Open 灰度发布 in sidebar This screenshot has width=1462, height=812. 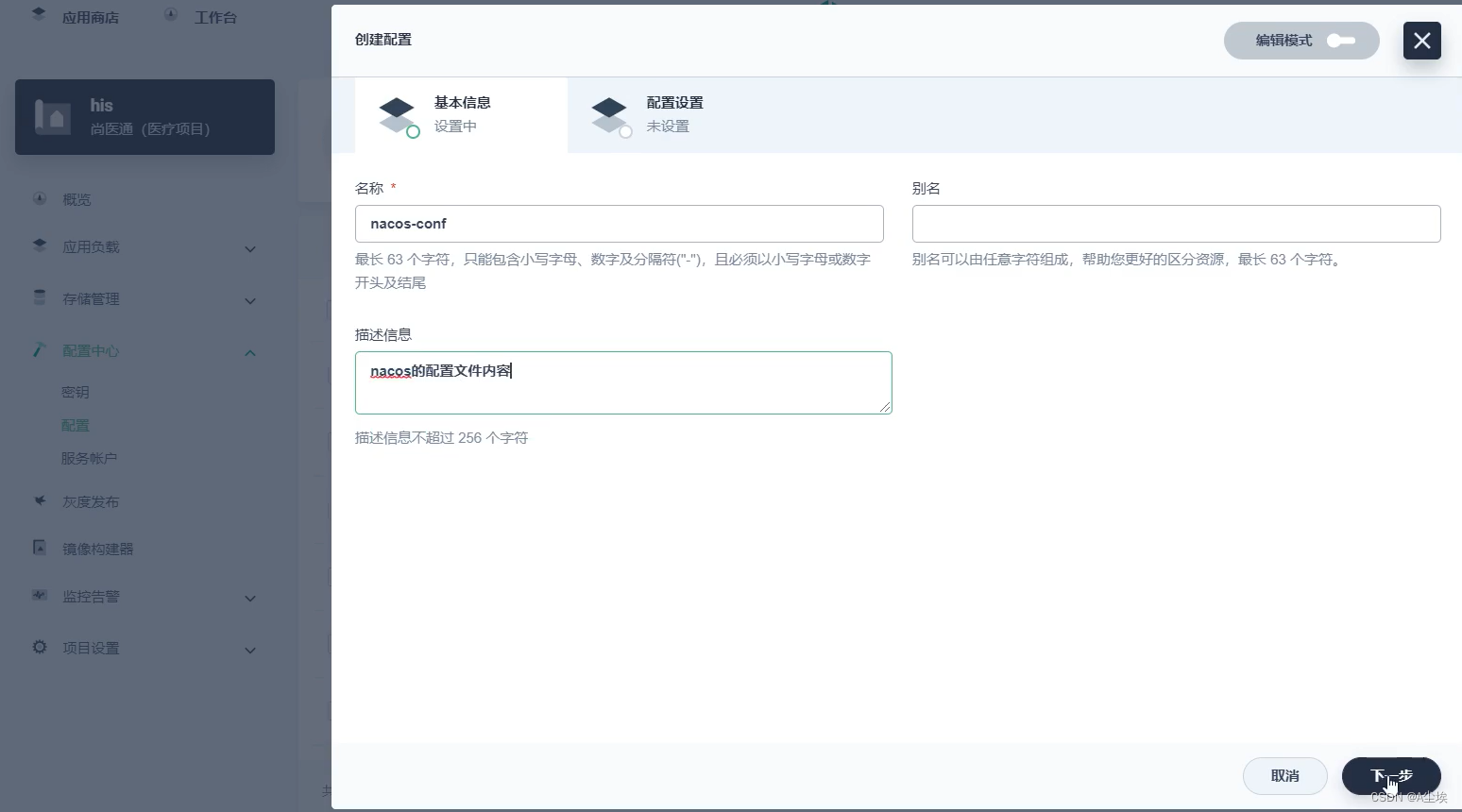click(x=91, y=502)
